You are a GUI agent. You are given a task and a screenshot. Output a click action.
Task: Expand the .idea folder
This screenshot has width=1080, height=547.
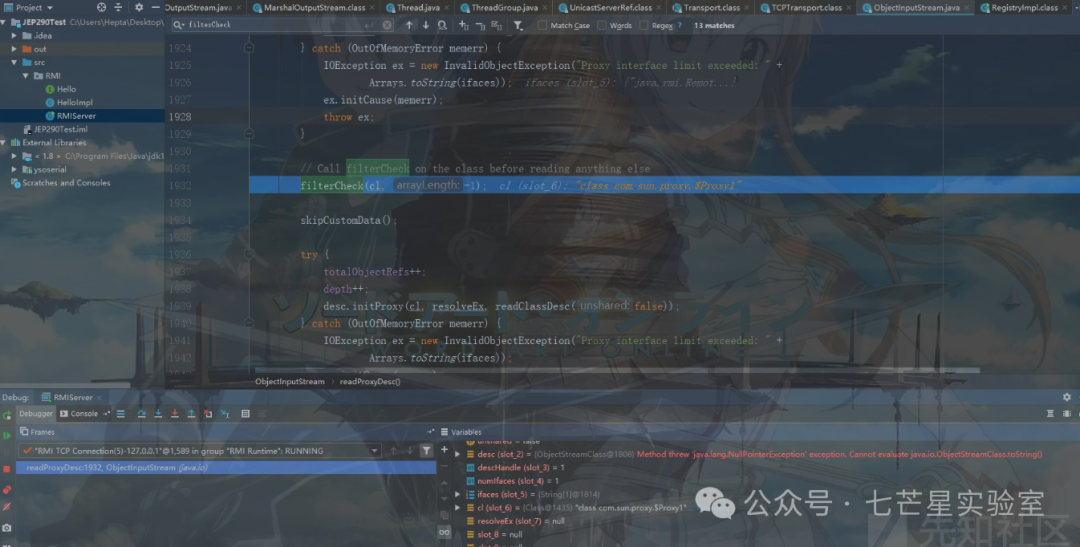click(14, 35)
